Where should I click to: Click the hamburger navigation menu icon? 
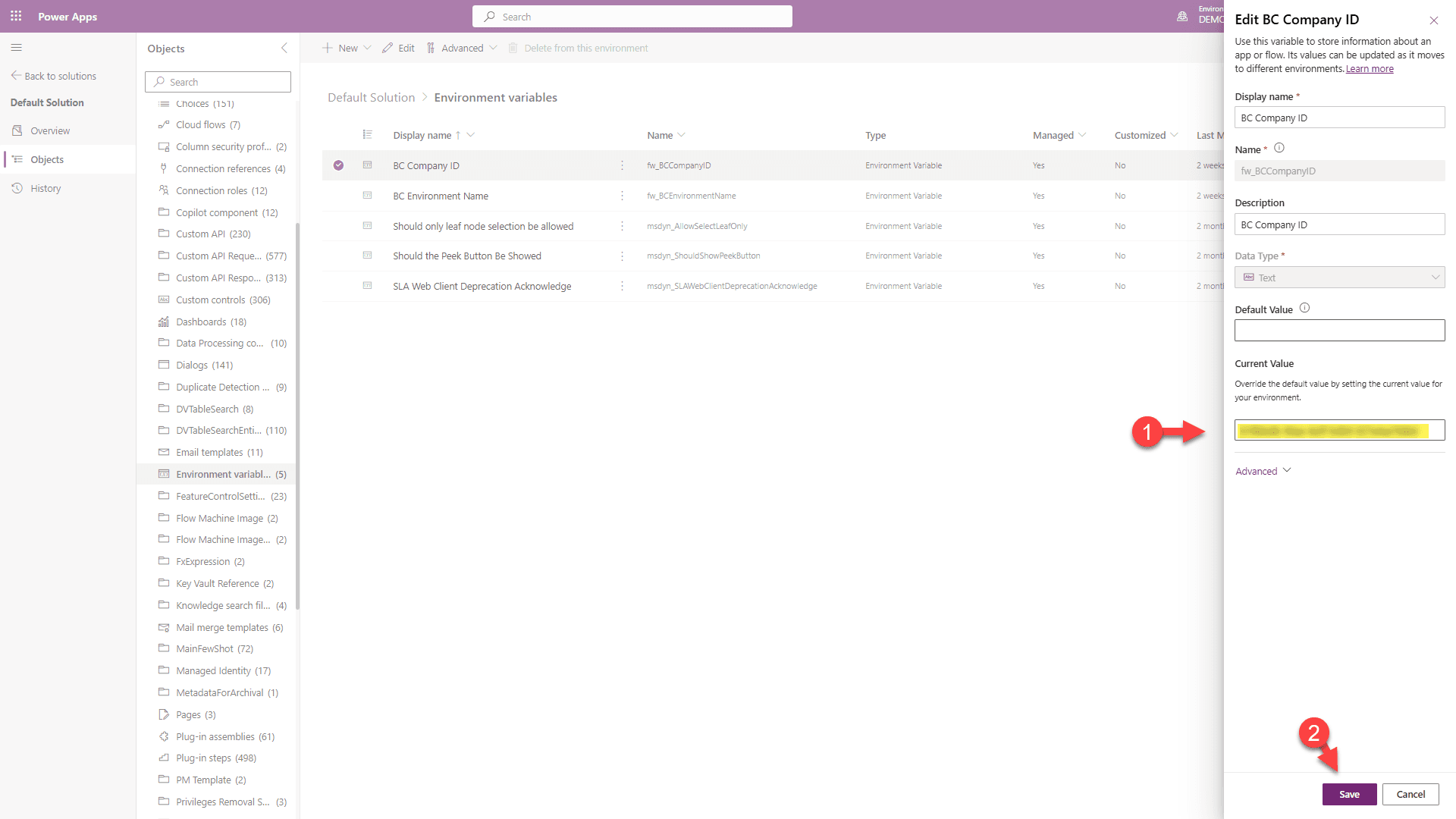click(x=16, y=48)
